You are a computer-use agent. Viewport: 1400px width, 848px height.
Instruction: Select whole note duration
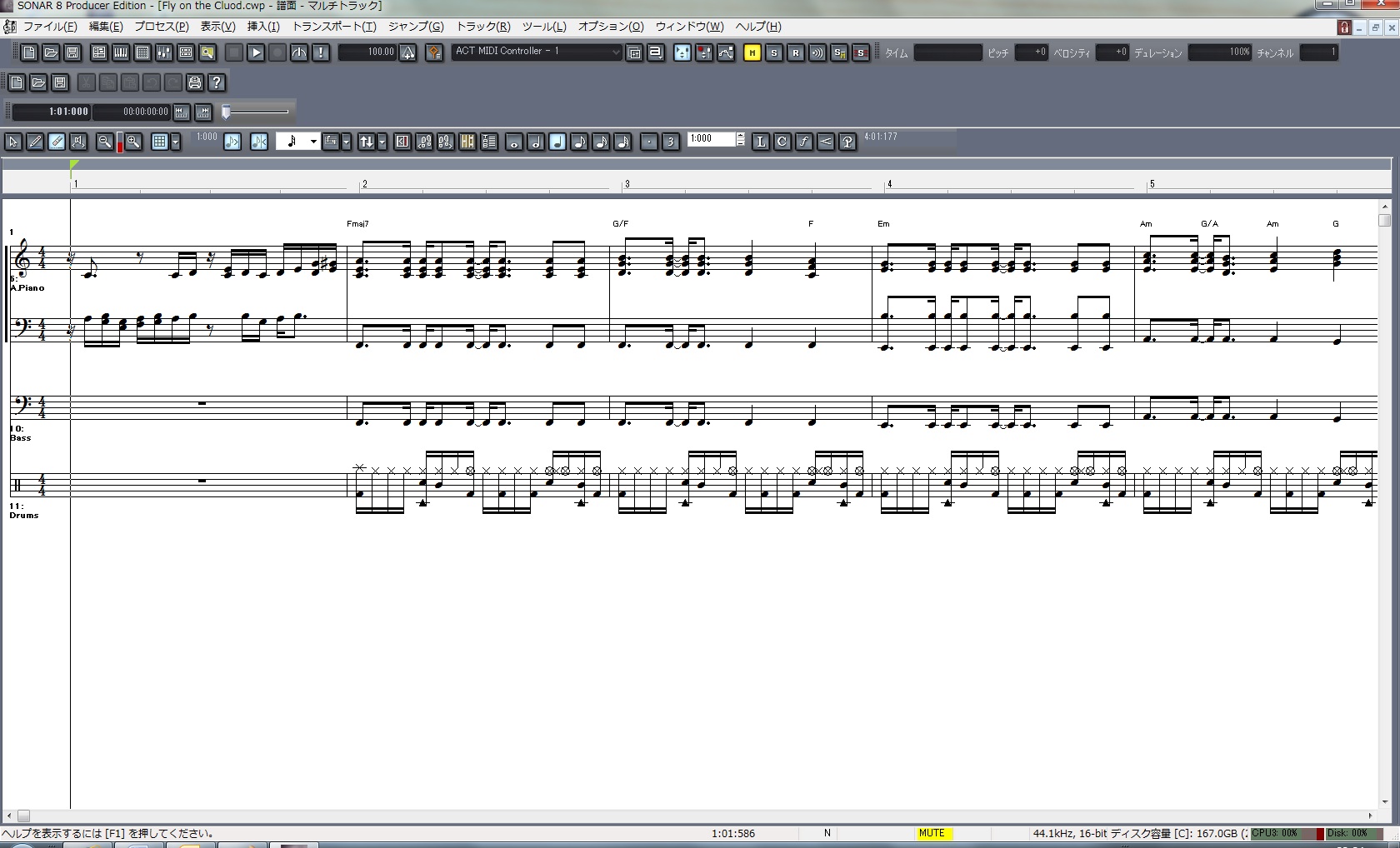tap(514, 142)
